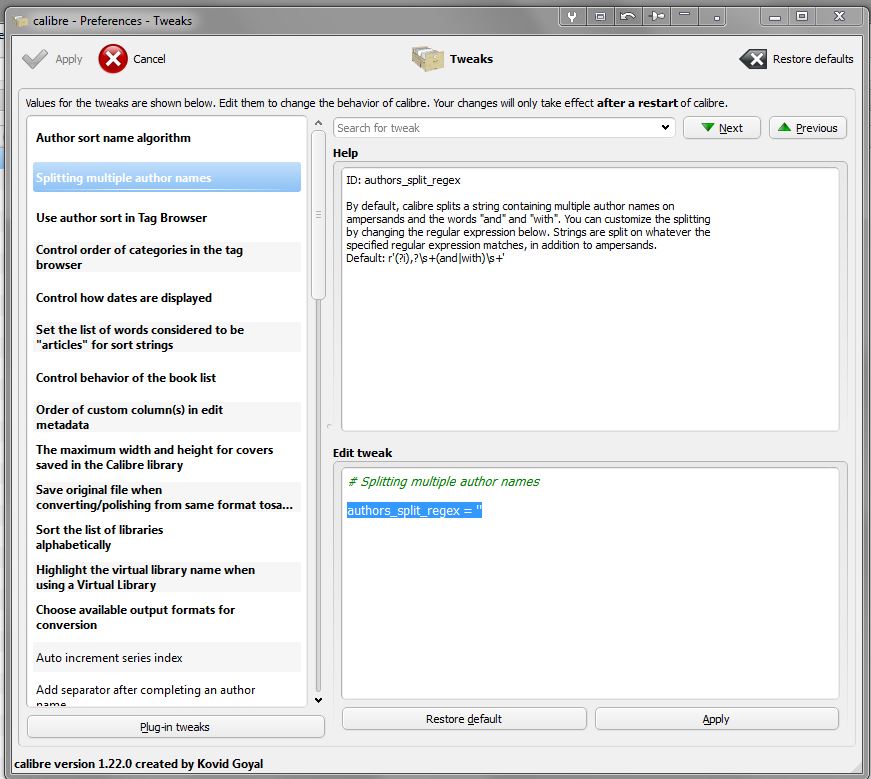Click the highlighted authors_split_regex line

[x=414, y=510]
